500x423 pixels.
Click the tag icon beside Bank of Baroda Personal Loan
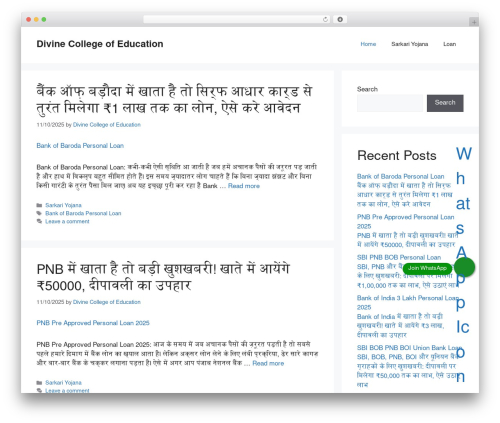click(39, 213)
